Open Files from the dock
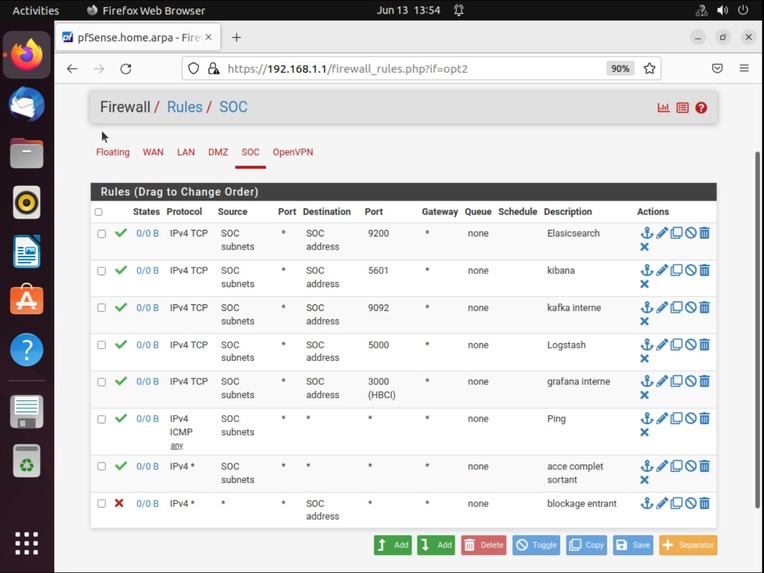Image resolution: width=764 pixels, height=573 pixels. point(27,153)
